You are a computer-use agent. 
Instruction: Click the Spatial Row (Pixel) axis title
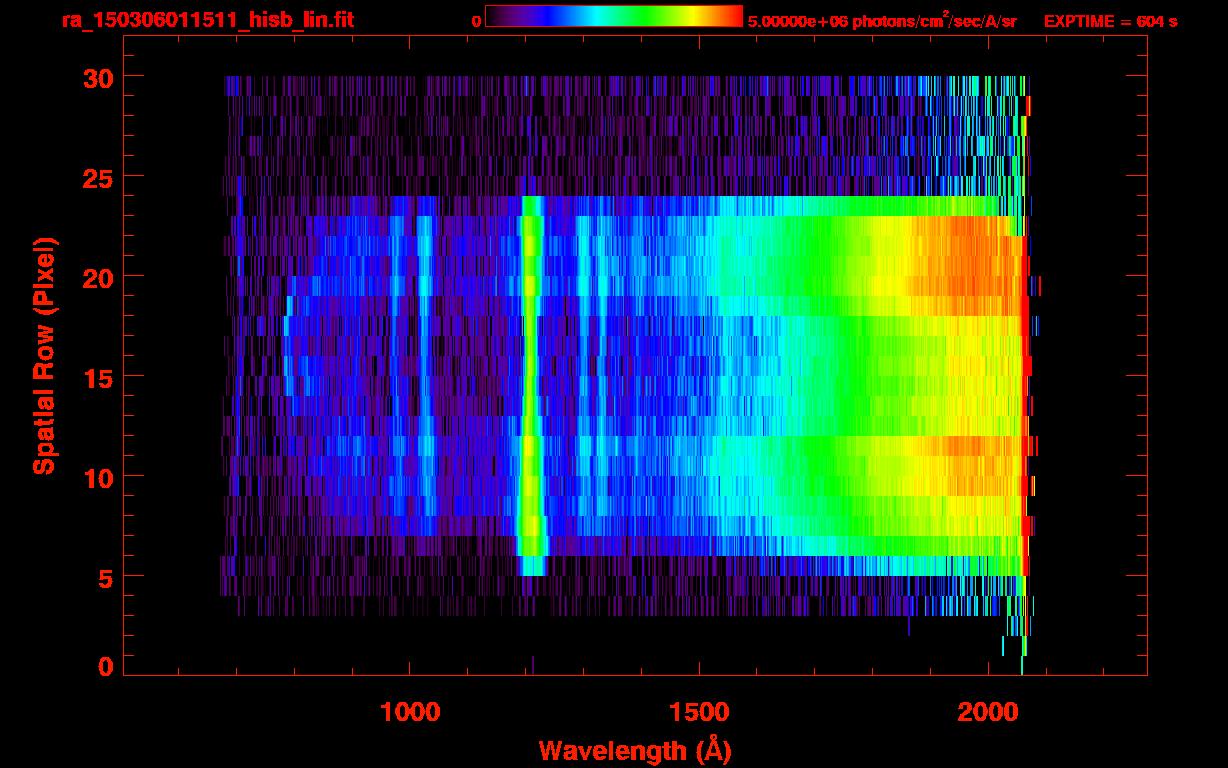(x=44, y=355)
